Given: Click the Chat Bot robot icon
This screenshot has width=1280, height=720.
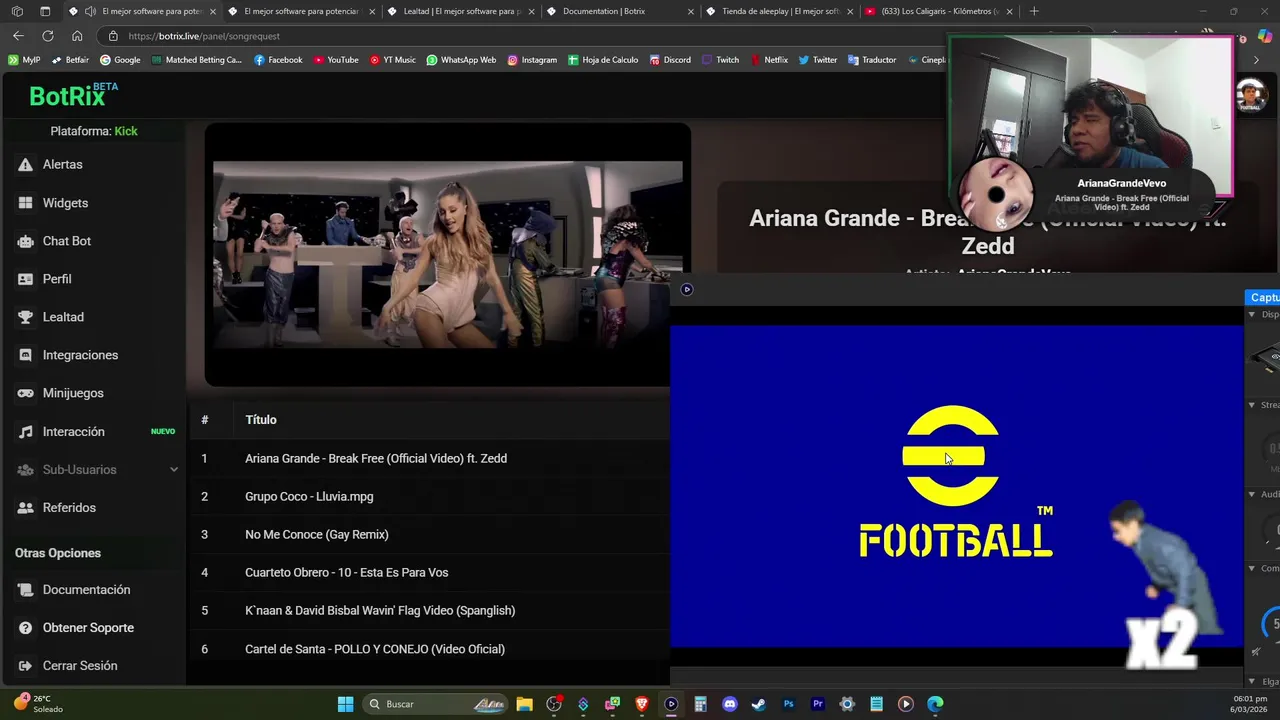Looking at the screenshot, I should coord(25,241).
